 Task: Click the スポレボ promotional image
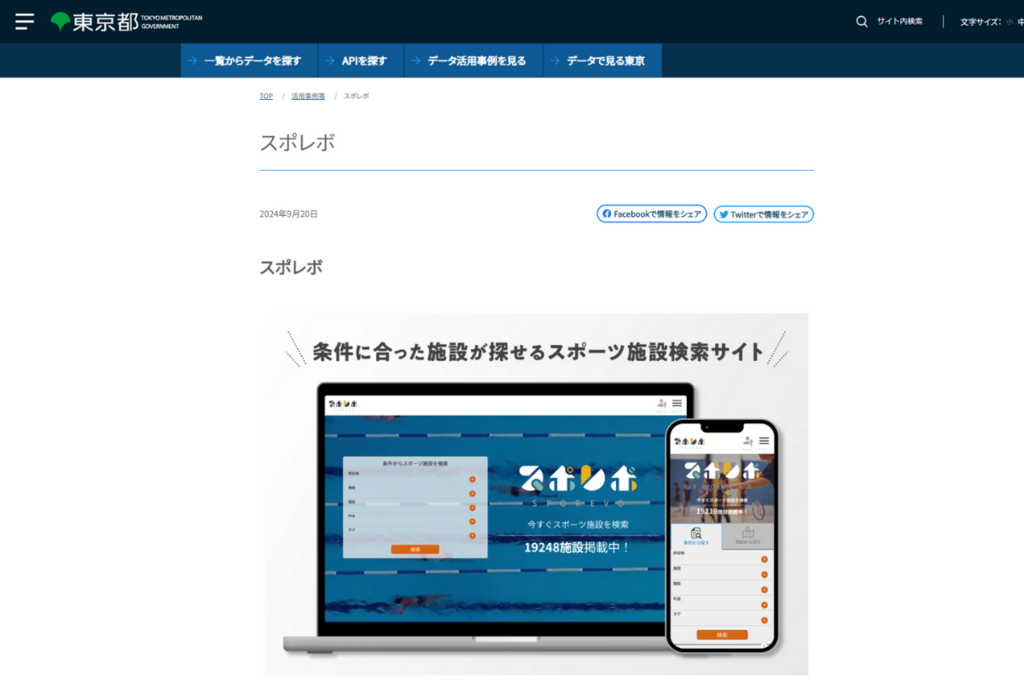coord(536,494)
